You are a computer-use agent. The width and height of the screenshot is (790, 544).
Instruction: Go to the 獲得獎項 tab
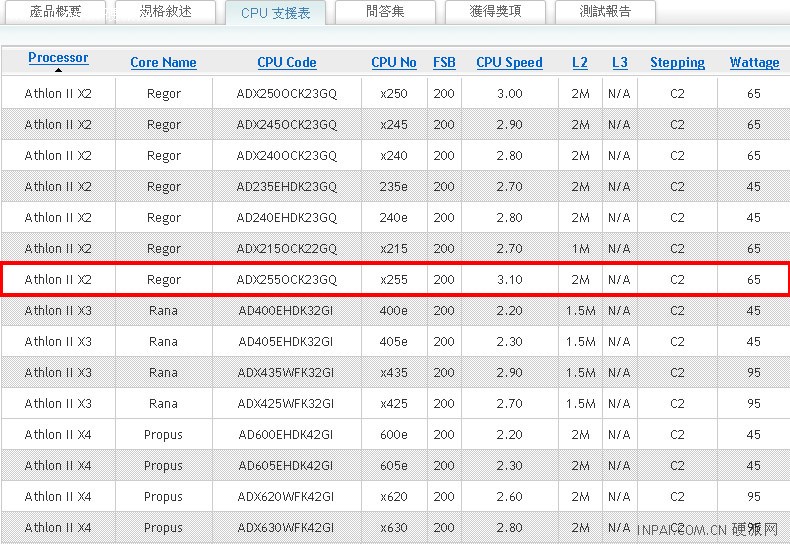pos(495,12)
